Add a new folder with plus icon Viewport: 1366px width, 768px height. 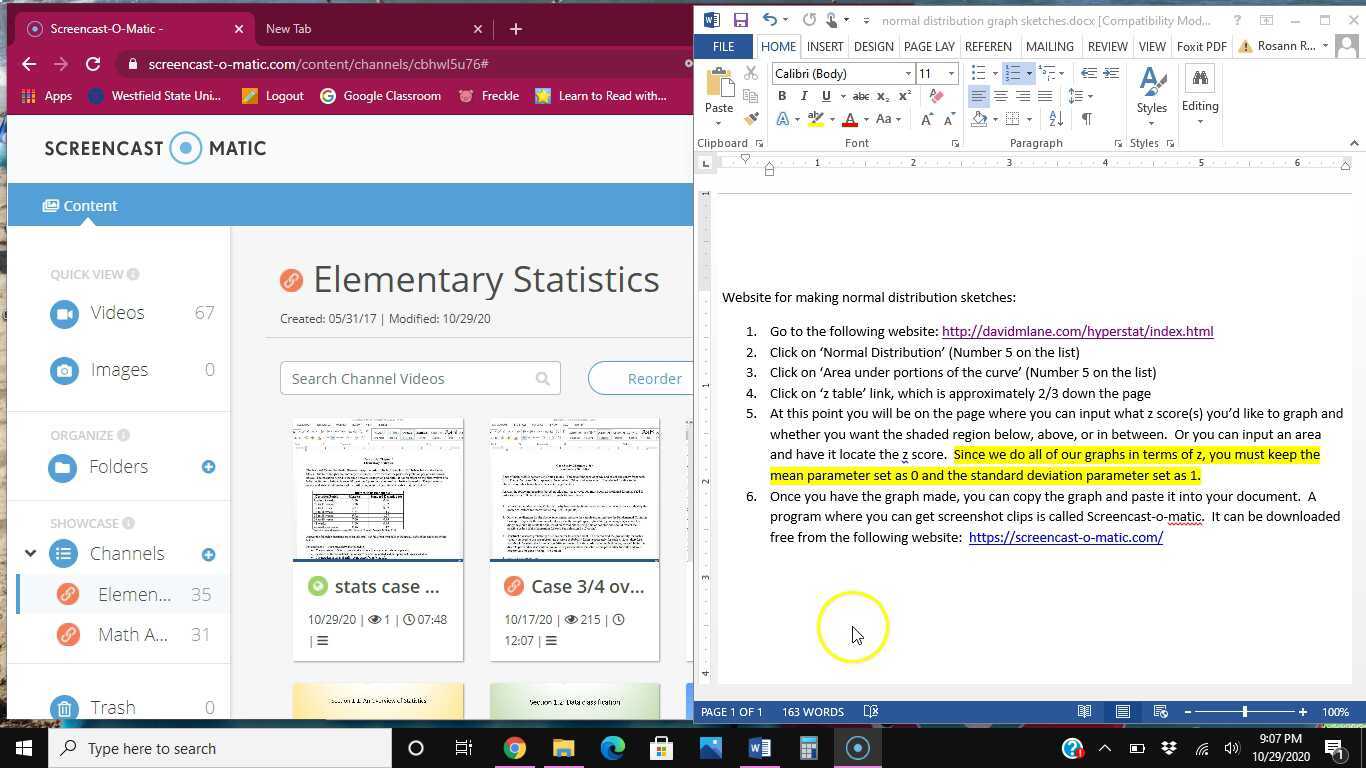click(x=208, y=467)
